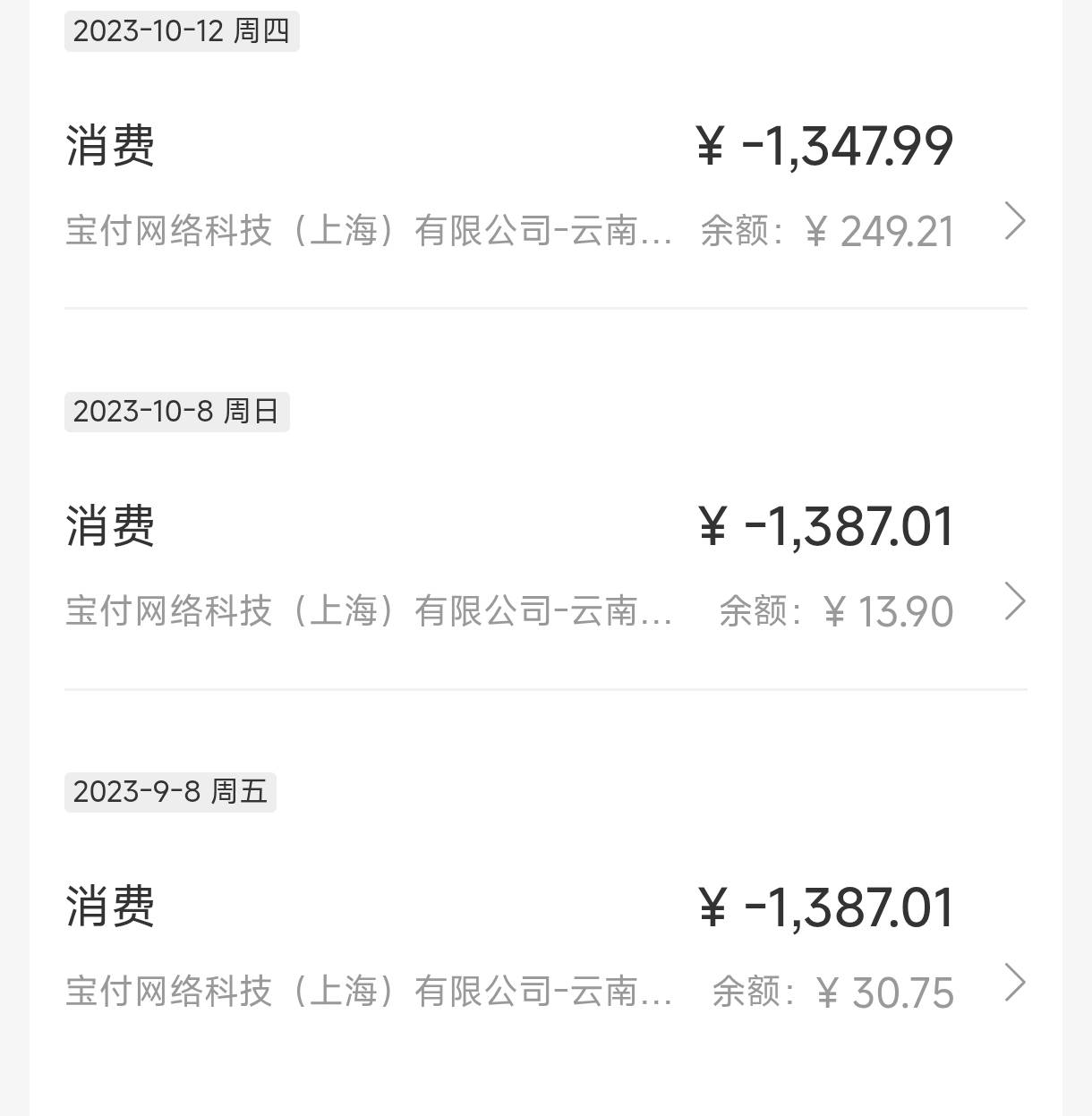Tap the 余额 ¥ 13.90 balance text

tap(836, 612)
